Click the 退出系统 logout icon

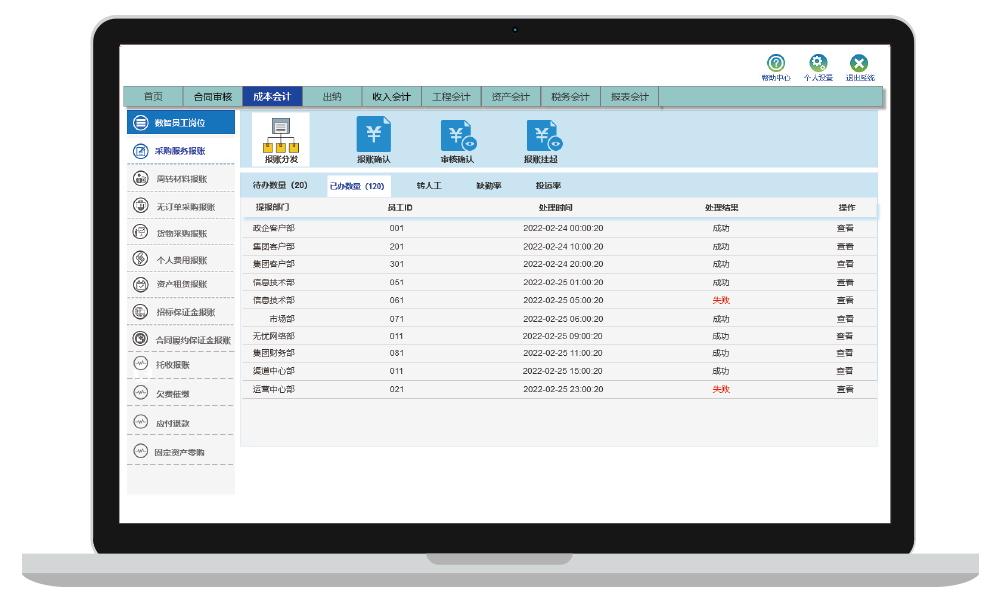[859, 64]
